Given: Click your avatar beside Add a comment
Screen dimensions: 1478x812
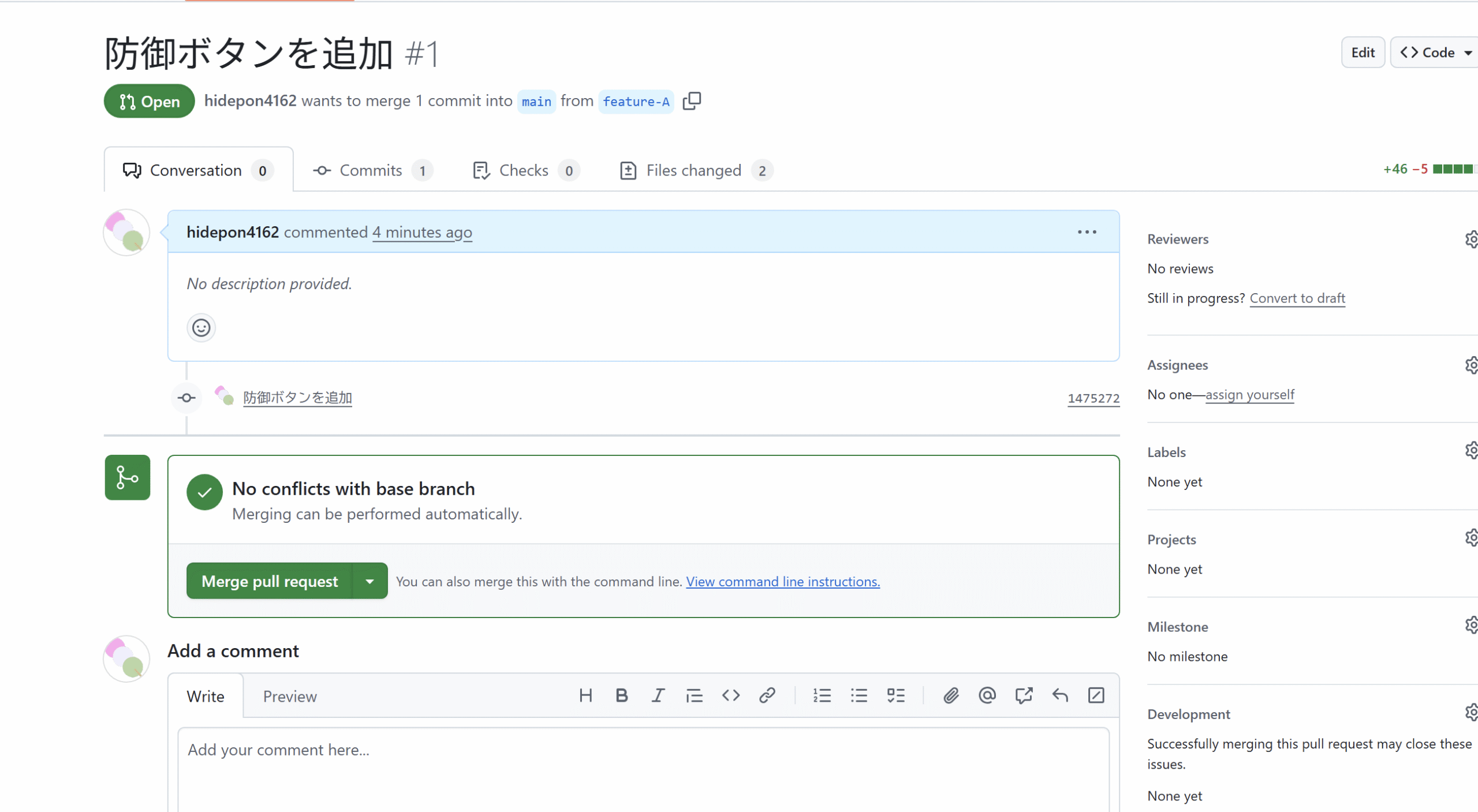Looking at the screenshot, I should pos(126,658).
